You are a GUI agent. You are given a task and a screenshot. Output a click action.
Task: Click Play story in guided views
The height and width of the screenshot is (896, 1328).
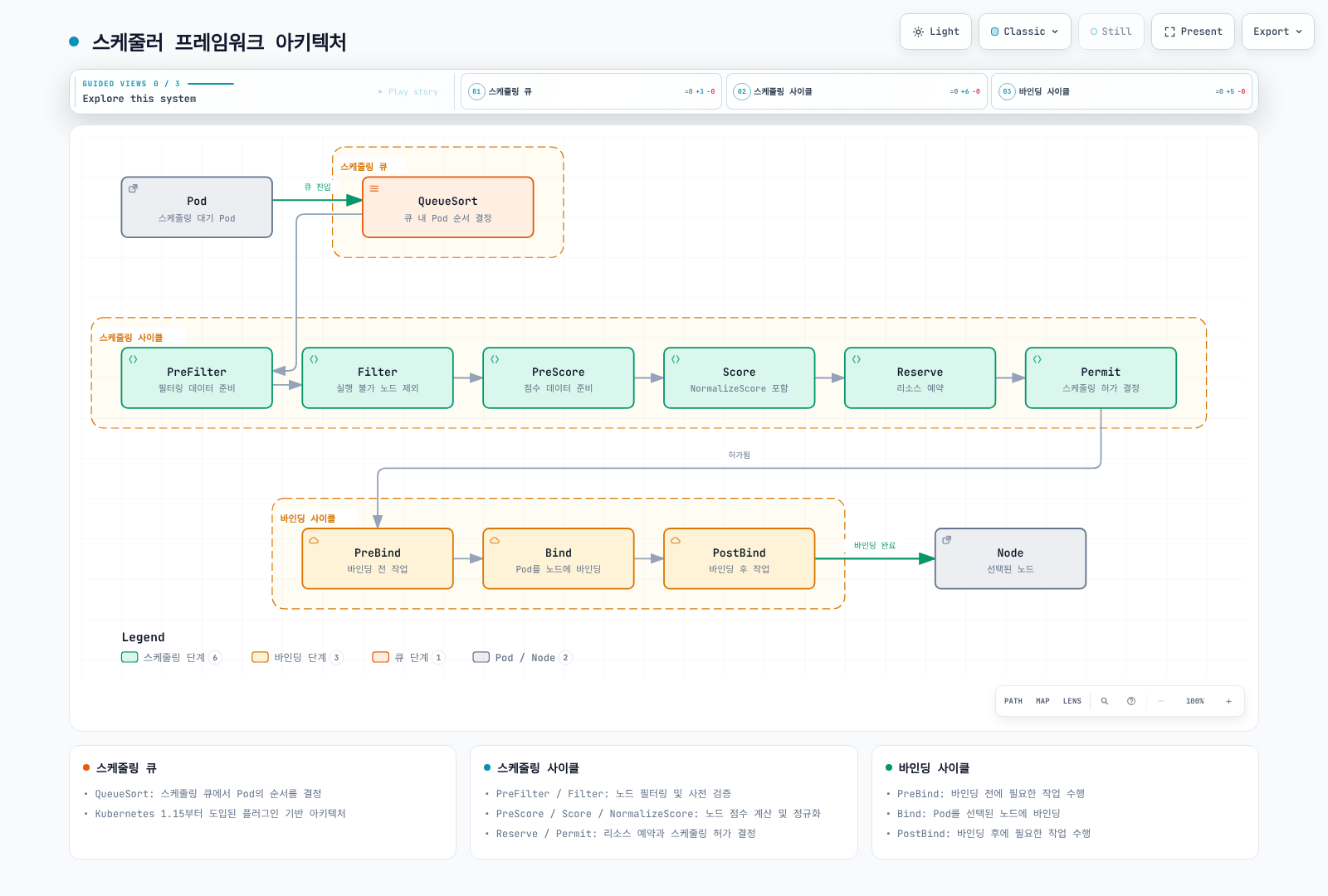point(408,92)
